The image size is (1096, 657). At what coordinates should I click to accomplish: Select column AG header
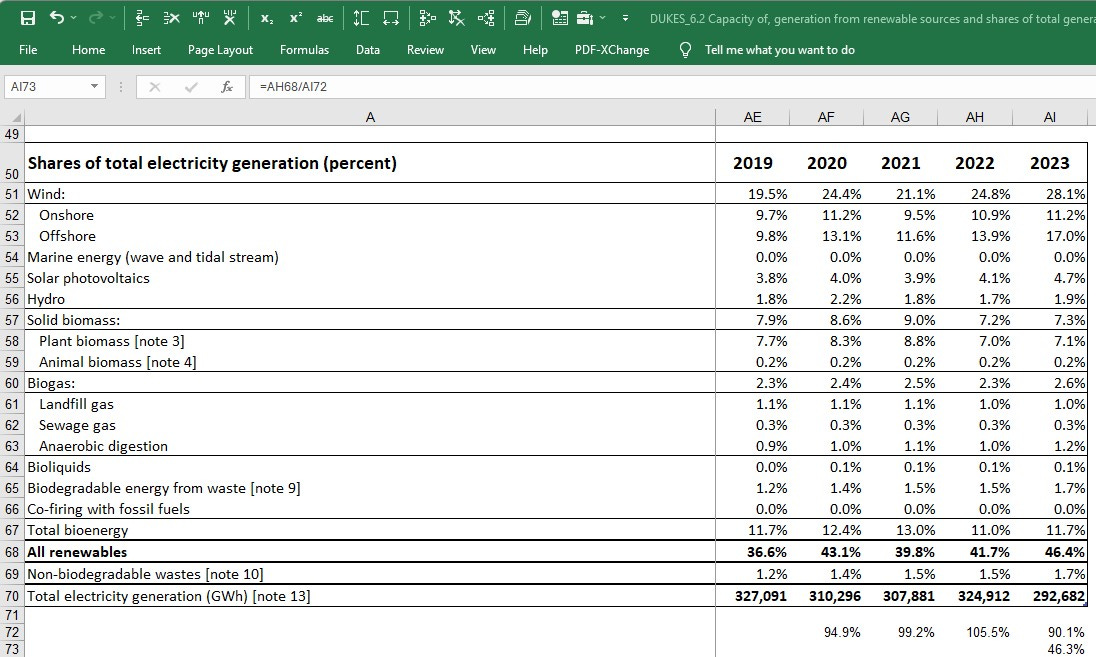(x=900, y=117)
